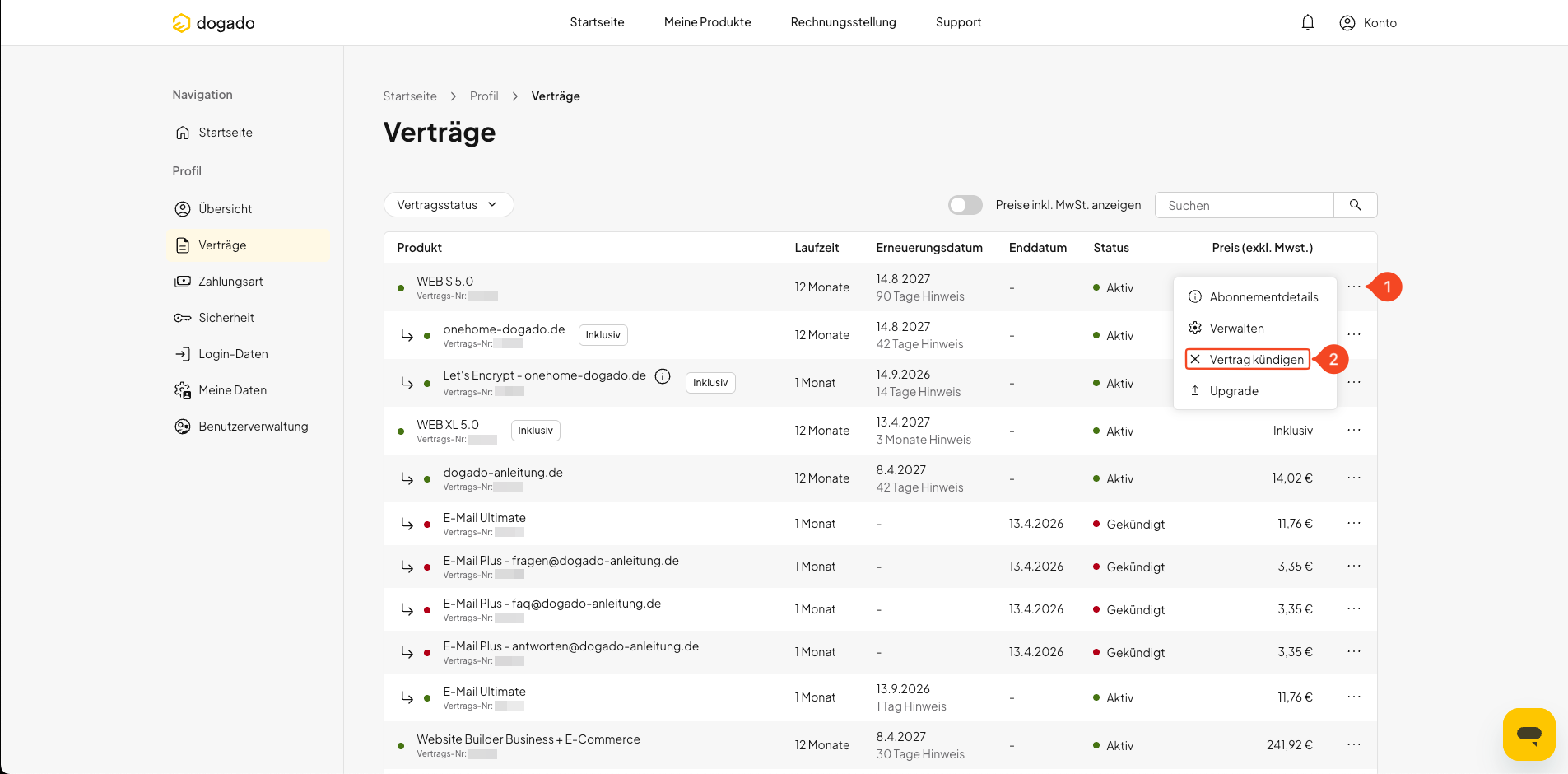Click Inklusiv price of WEB XL 5.0

1293,431
